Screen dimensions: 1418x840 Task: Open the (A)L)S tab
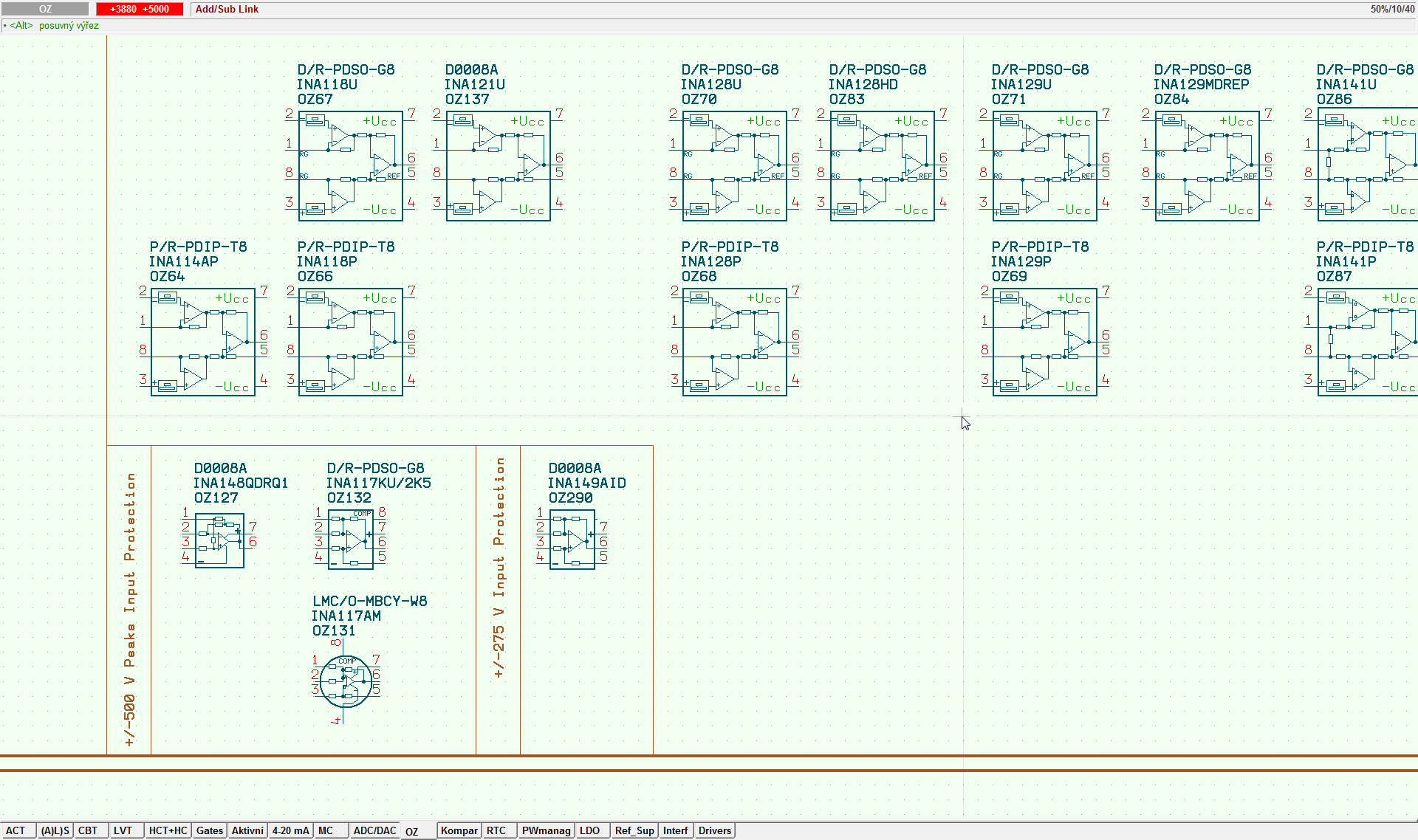55,830
